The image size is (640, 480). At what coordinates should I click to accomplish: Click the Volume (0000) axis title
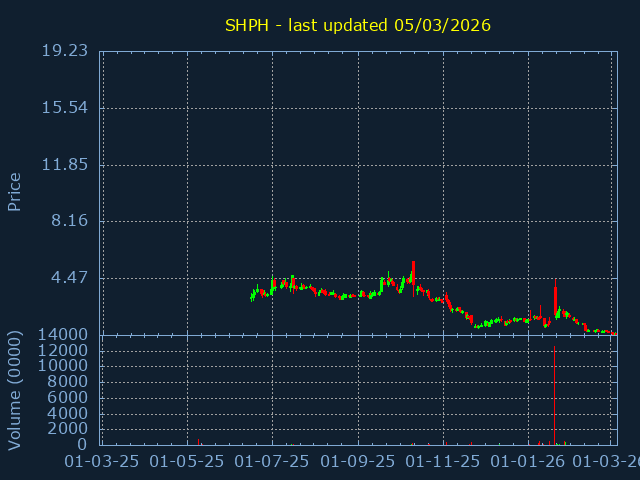click(15, 389)
